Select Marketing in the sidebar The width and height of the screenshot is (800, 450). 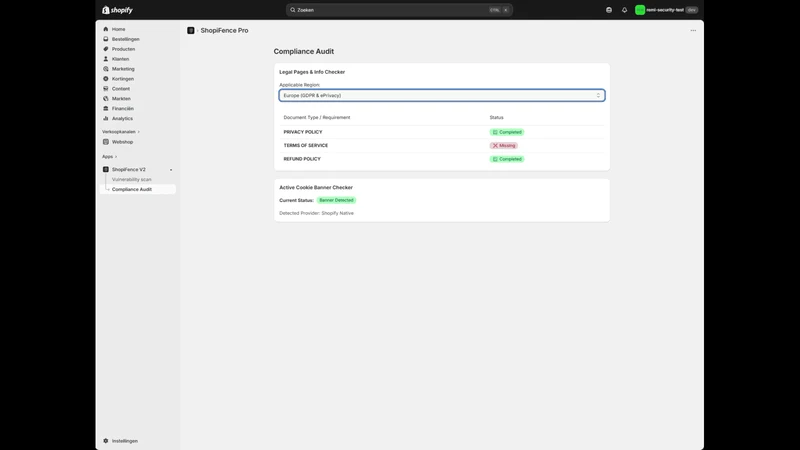[123, 69]
